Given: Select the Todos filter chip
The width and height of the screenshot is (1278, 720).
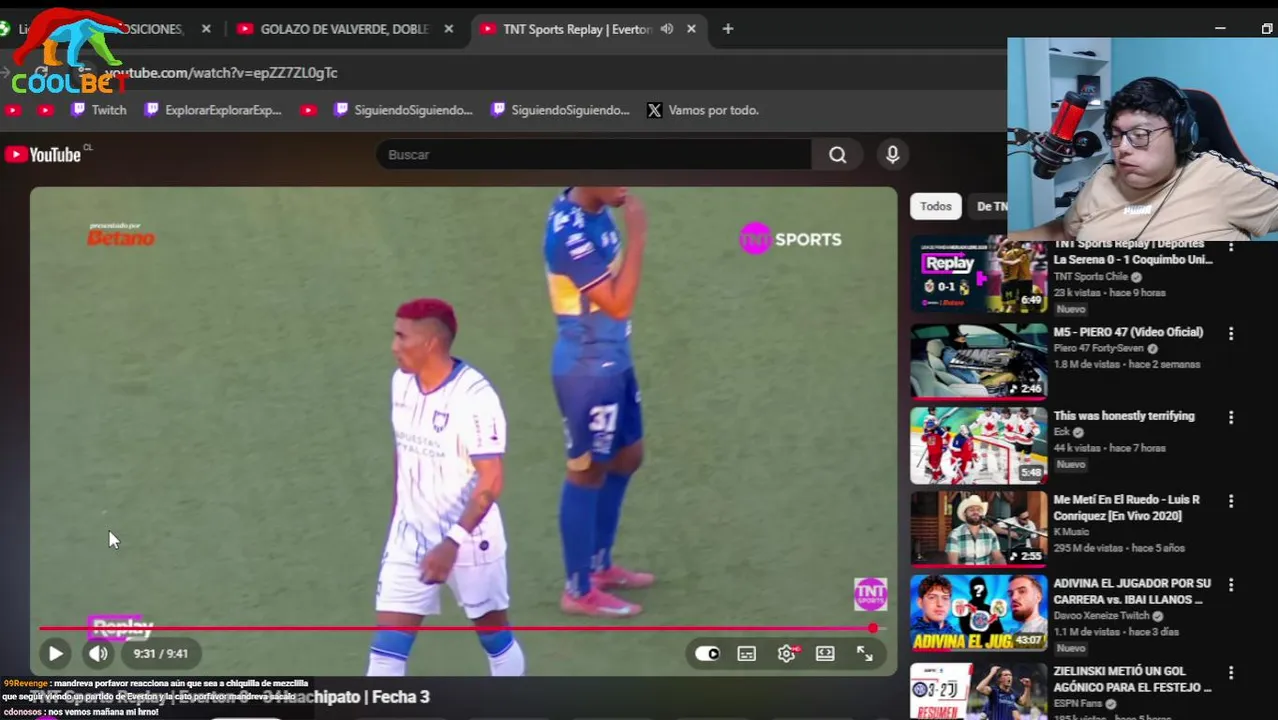Looking at the screenshot, I should click(x=936, y=206).
